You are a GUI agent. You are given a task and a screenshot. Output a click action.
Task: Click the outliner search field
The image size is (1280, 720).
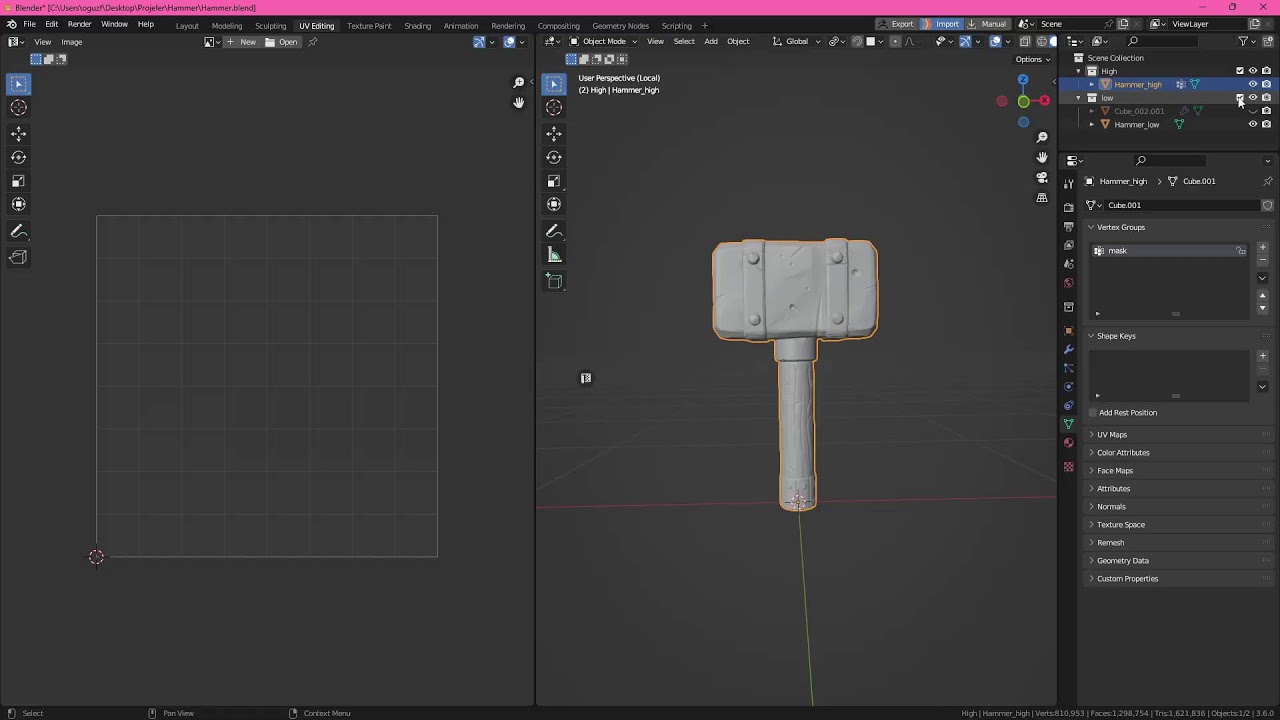click(1162, 41)
